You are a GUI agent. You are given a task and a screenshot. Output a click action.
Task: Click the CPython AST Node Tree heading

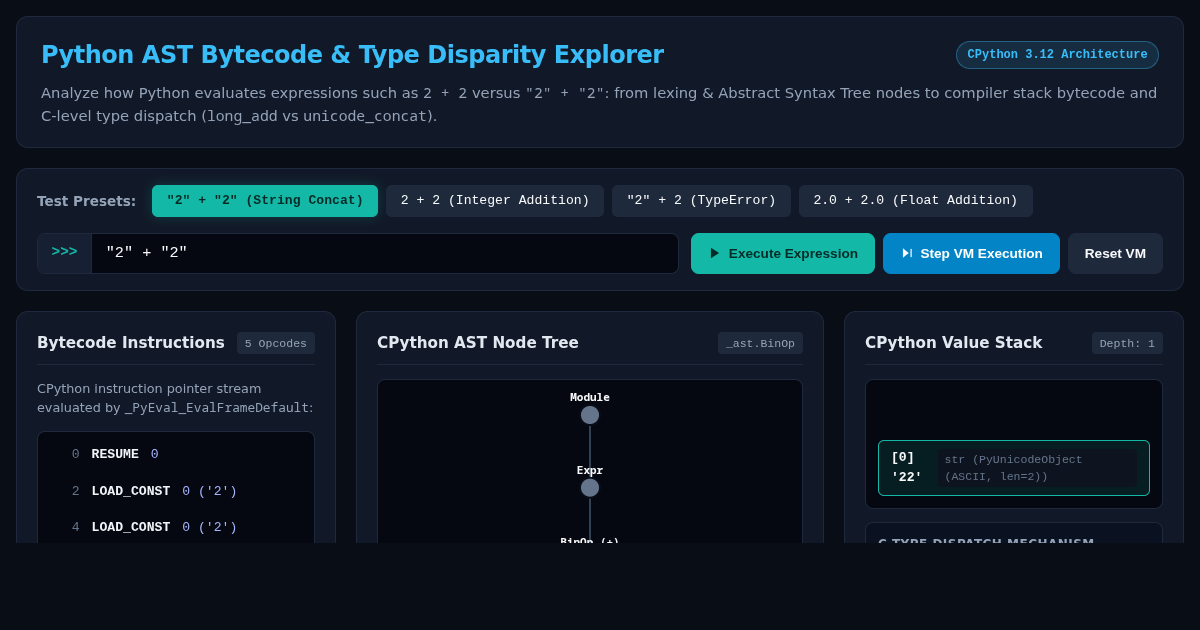(x=478, y=343)
